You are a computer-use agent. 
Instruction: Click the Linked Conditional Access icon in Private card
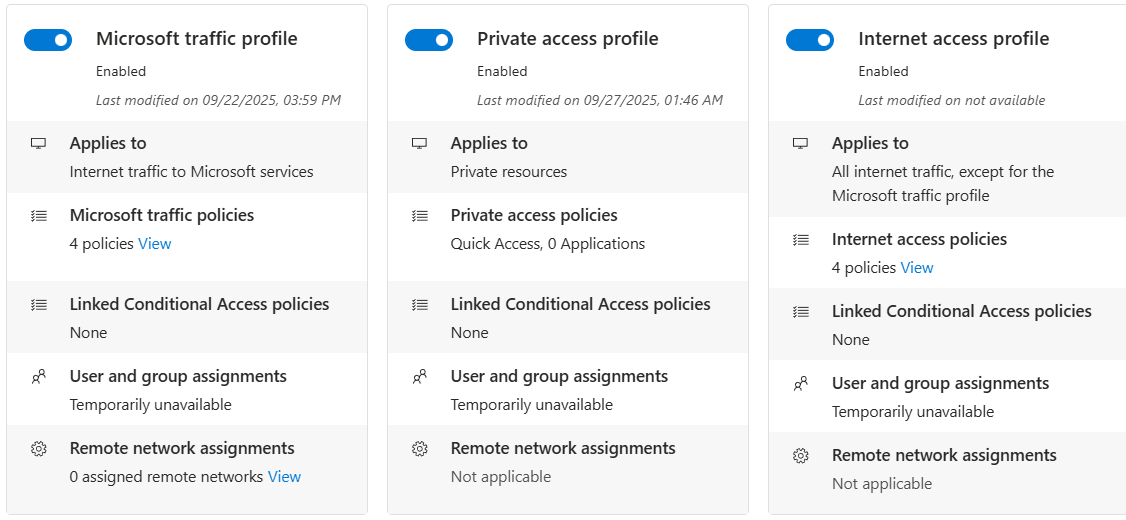[420, 305]
